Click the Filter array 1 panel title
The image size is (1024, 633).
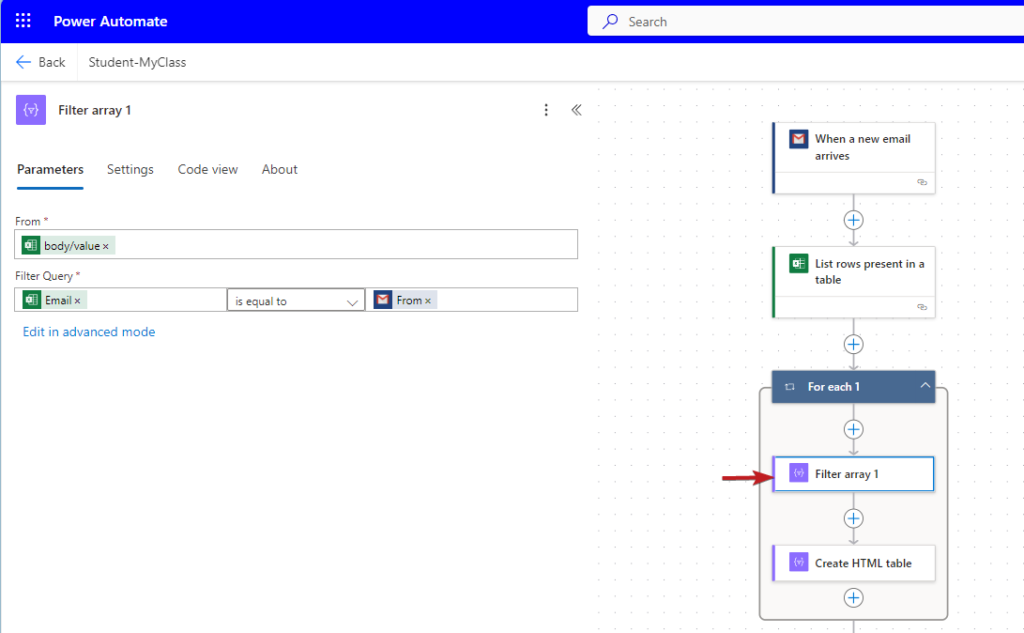pos(95,110)
